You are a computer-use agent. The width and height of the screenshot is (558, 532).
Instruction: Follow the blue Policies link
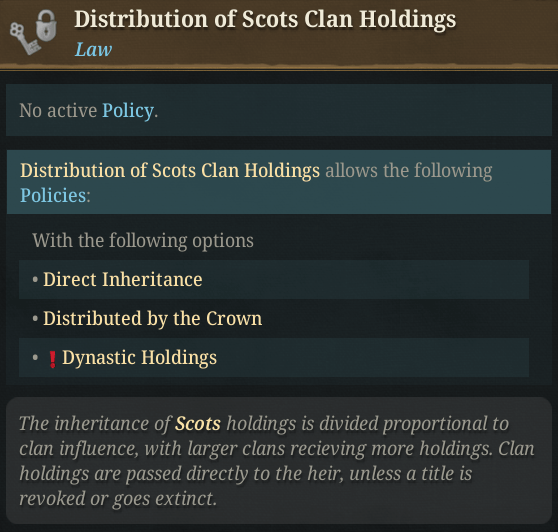click(53, 195)
